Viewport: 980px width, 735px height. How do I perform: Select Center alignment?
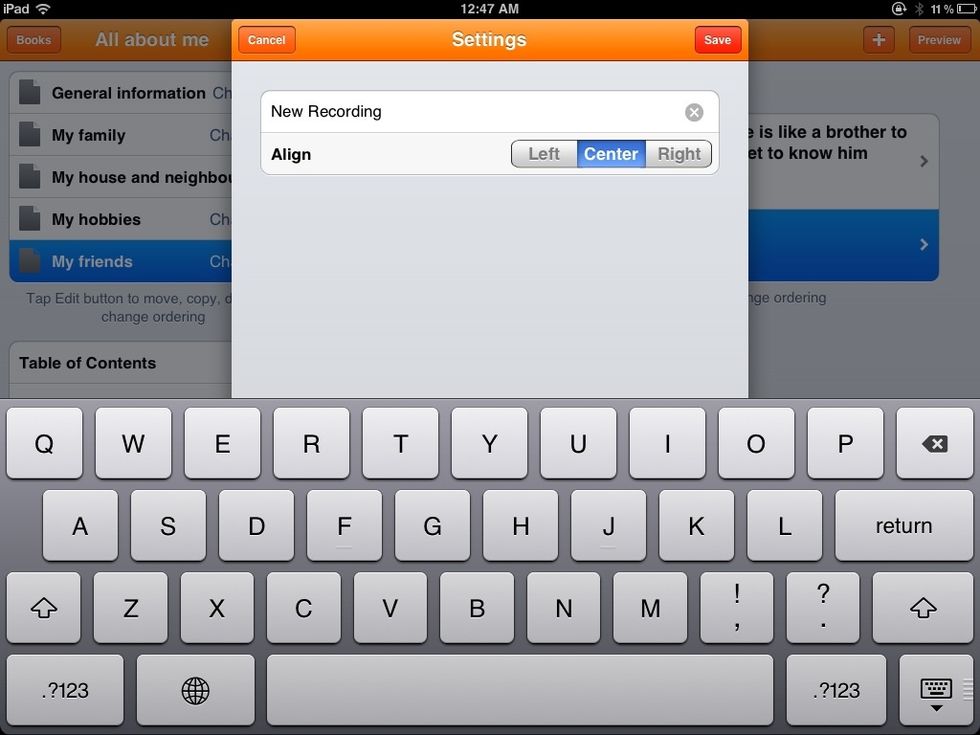point(611,154)
